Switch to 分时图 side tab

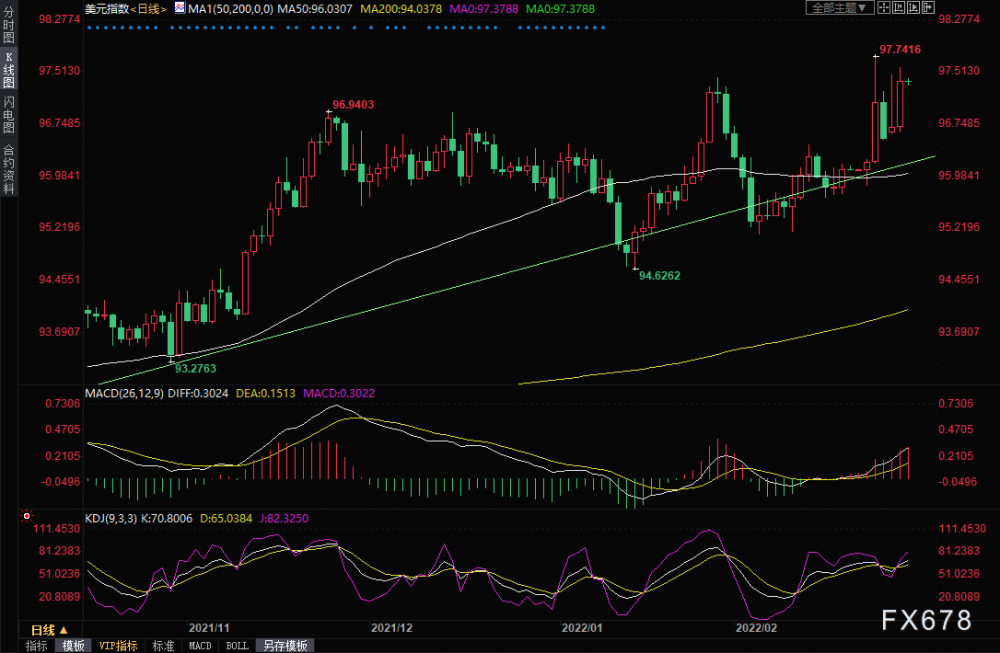pyautogui.click(x=8, y=24)
